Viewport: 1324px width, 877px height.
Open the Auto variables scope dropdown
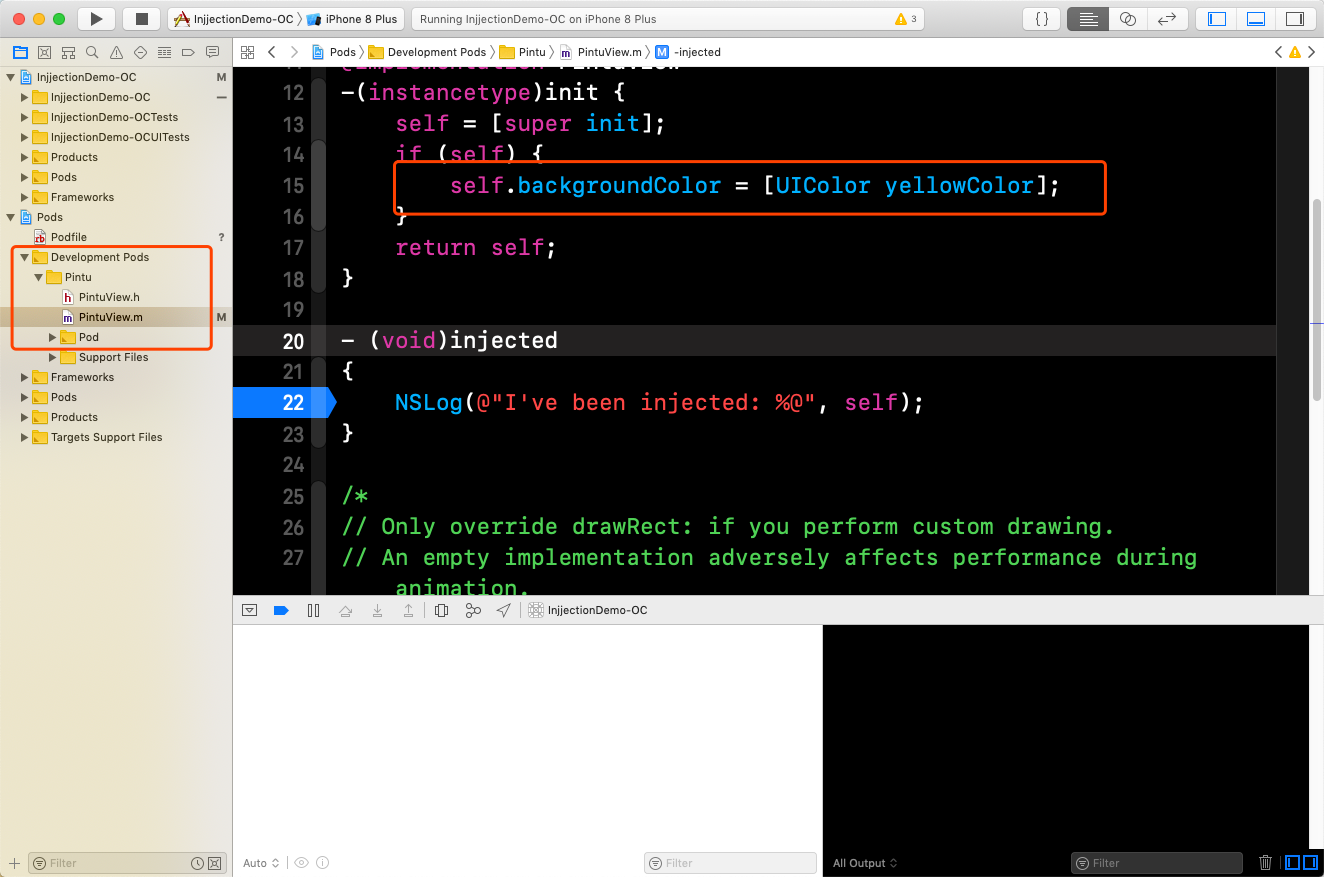[x=260, y=863]
